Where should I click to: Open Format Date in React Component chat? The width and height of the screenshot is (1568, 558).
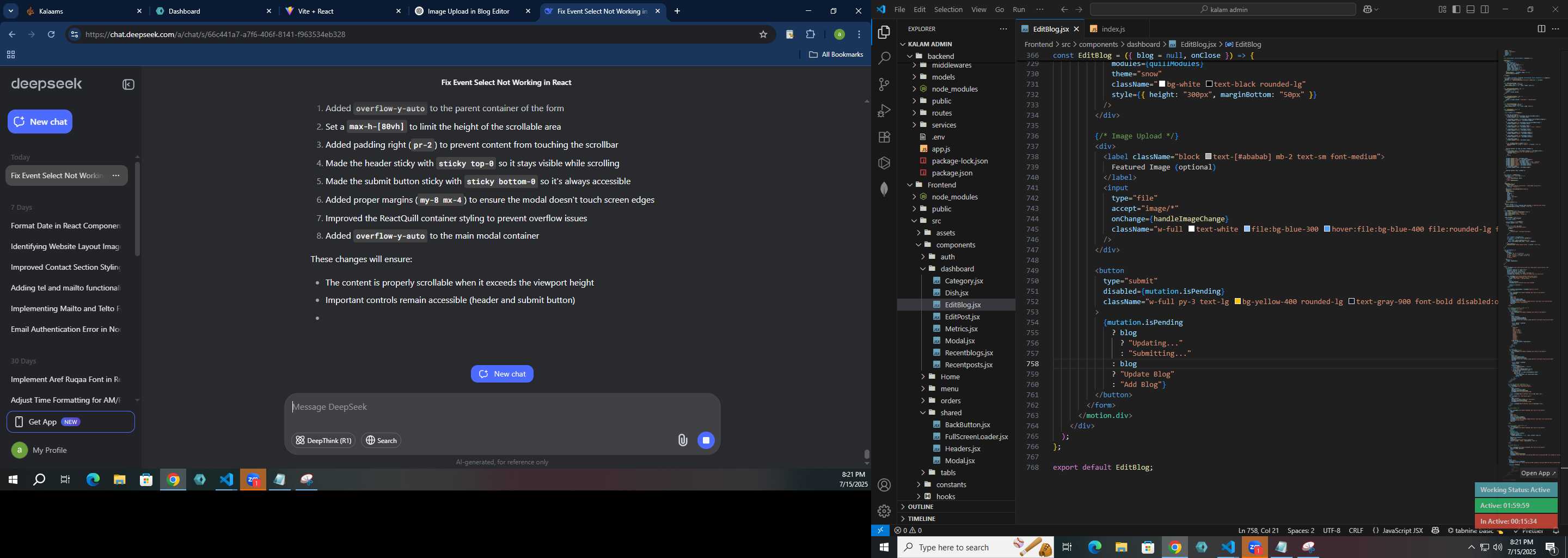[x=66, y=226]
